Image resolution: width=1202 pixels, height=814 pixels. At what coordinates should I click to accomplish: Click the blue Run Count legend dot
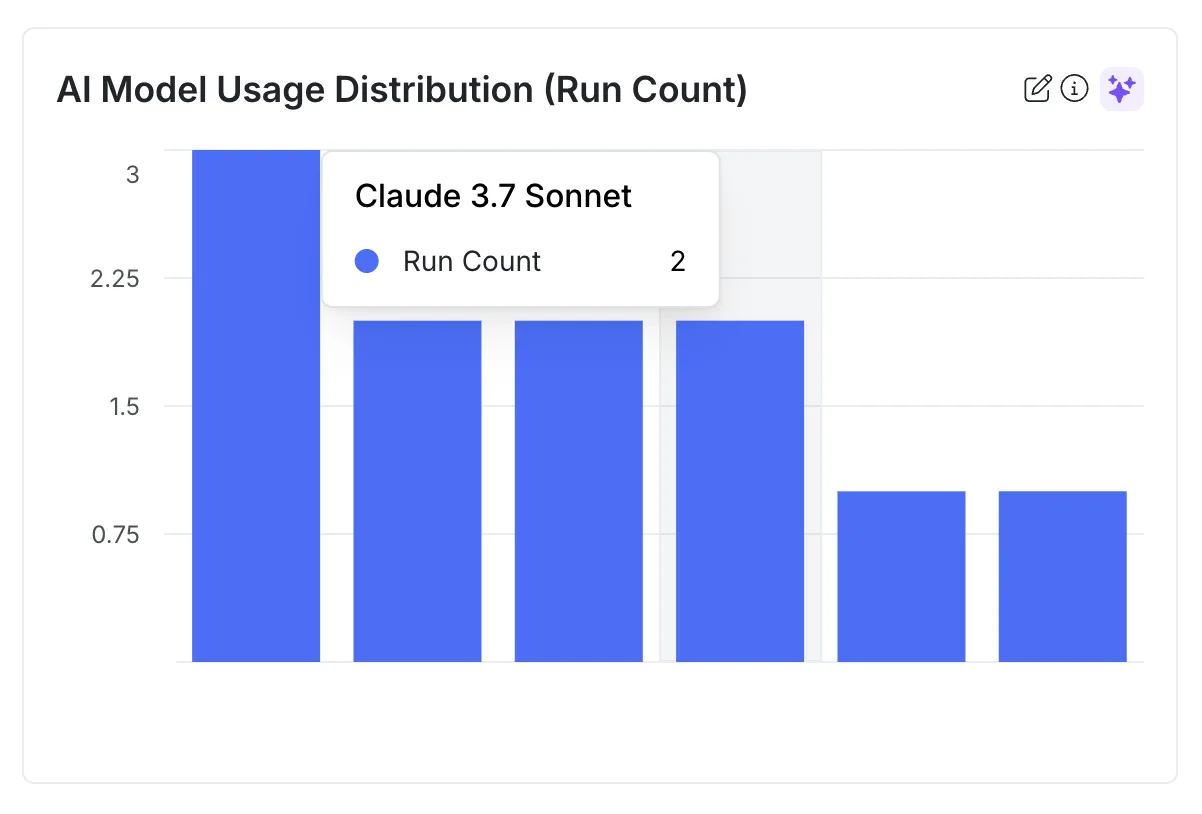click(367, 262)
